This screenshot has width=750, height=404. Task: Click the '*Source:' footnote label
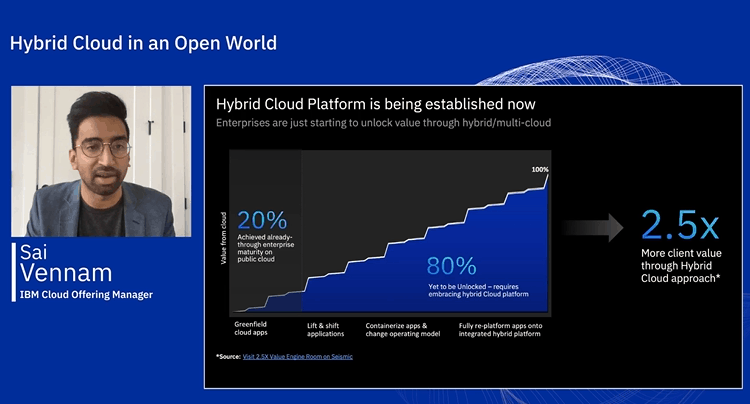pos(228,357)
